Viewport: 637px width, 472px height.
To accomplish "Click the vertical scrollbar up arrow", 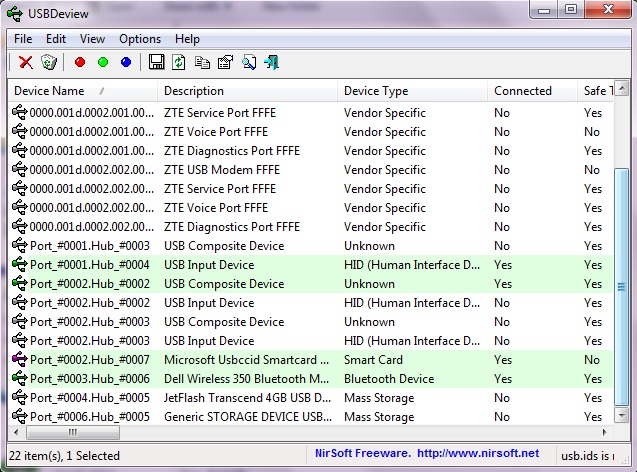I will tap(622, 88).
